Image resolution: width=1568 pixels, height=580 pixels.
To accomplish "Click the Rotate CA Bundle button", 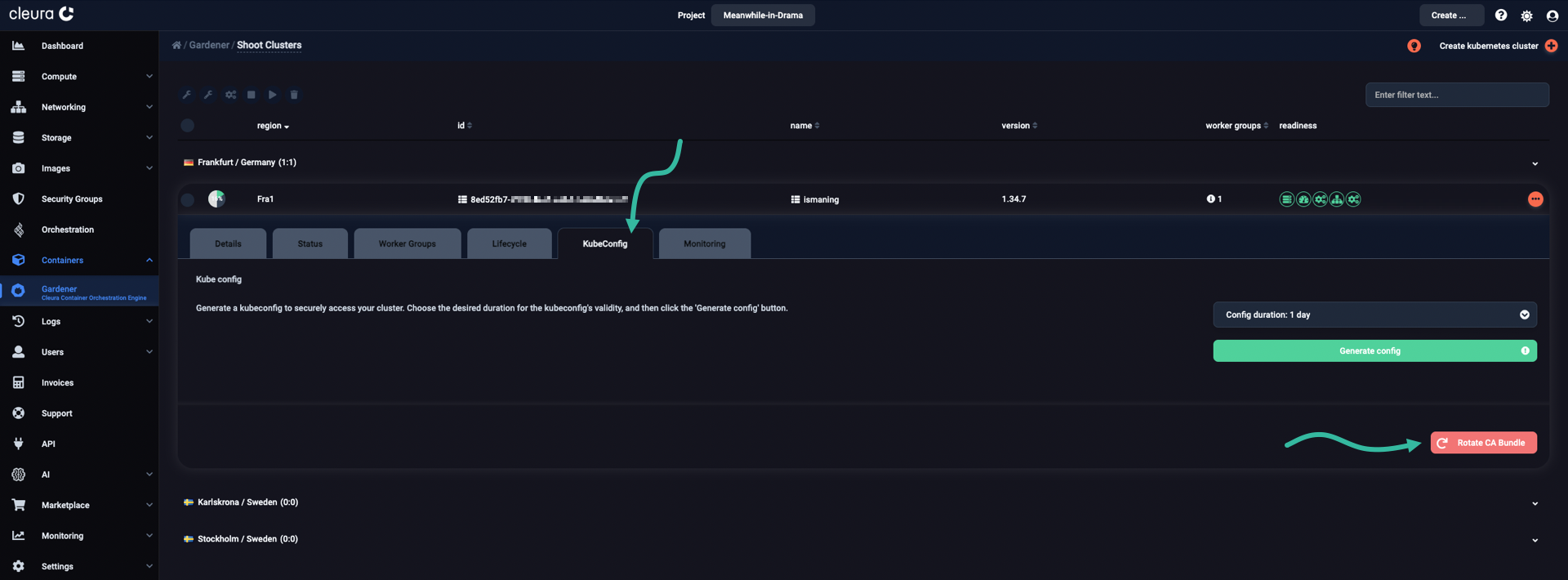I will point(1483,443).
